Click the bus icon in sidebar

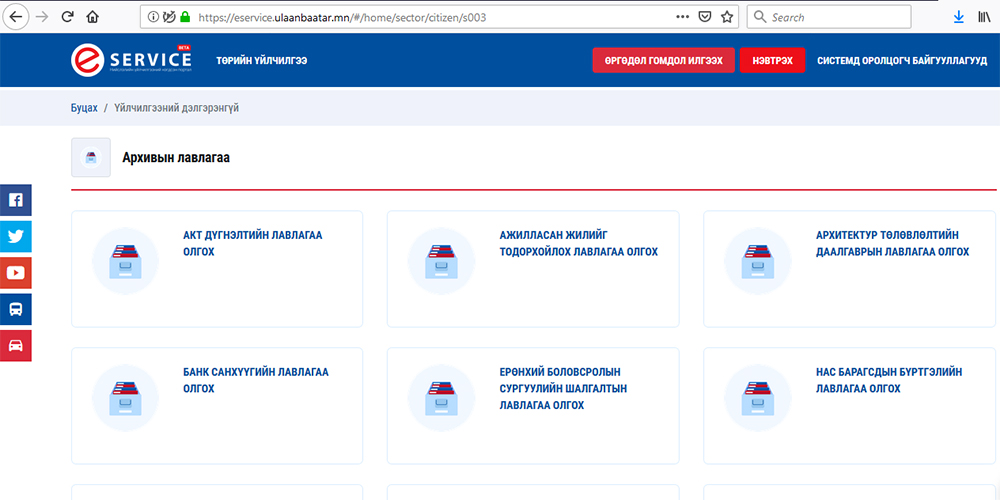[x=15, y=309]
